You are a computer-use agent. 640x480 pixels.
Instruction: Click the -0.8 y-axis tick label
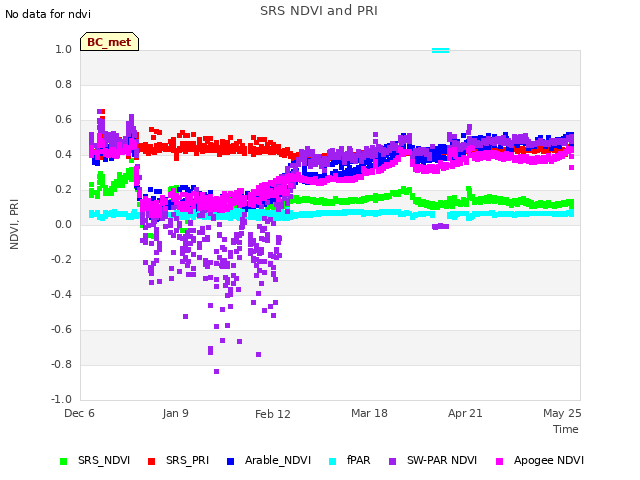(x=61, y=364)
